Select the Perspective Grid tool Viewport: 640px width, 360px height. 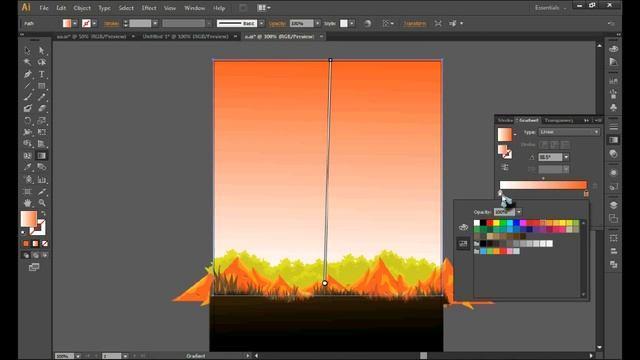(42, 144)
